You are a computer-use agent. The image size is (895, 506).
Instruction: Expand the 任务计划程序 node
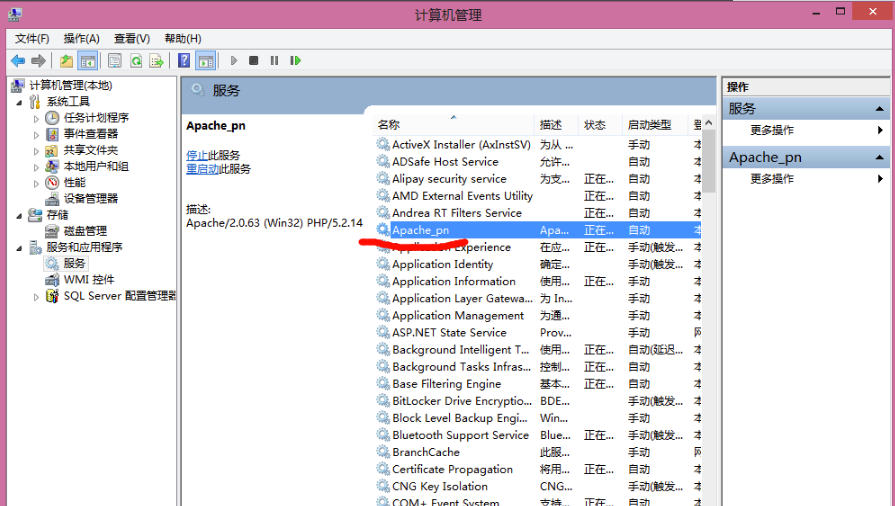[36, 119]
